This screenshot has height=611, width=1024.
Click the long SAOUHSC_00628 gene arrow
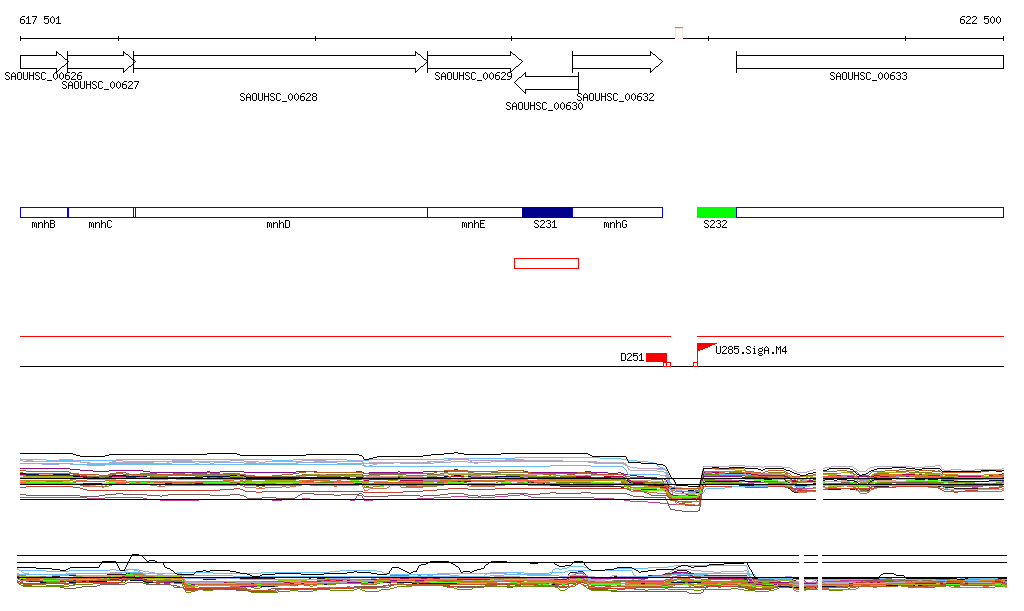tap(280, 62)
